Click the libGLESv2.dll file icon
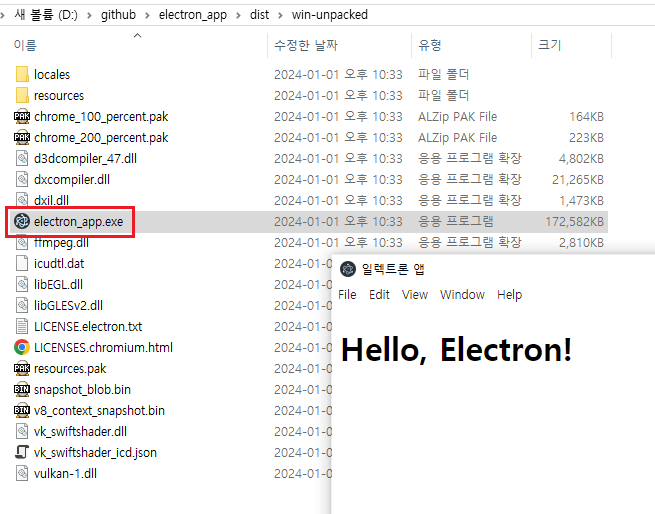 pos(22,305)
